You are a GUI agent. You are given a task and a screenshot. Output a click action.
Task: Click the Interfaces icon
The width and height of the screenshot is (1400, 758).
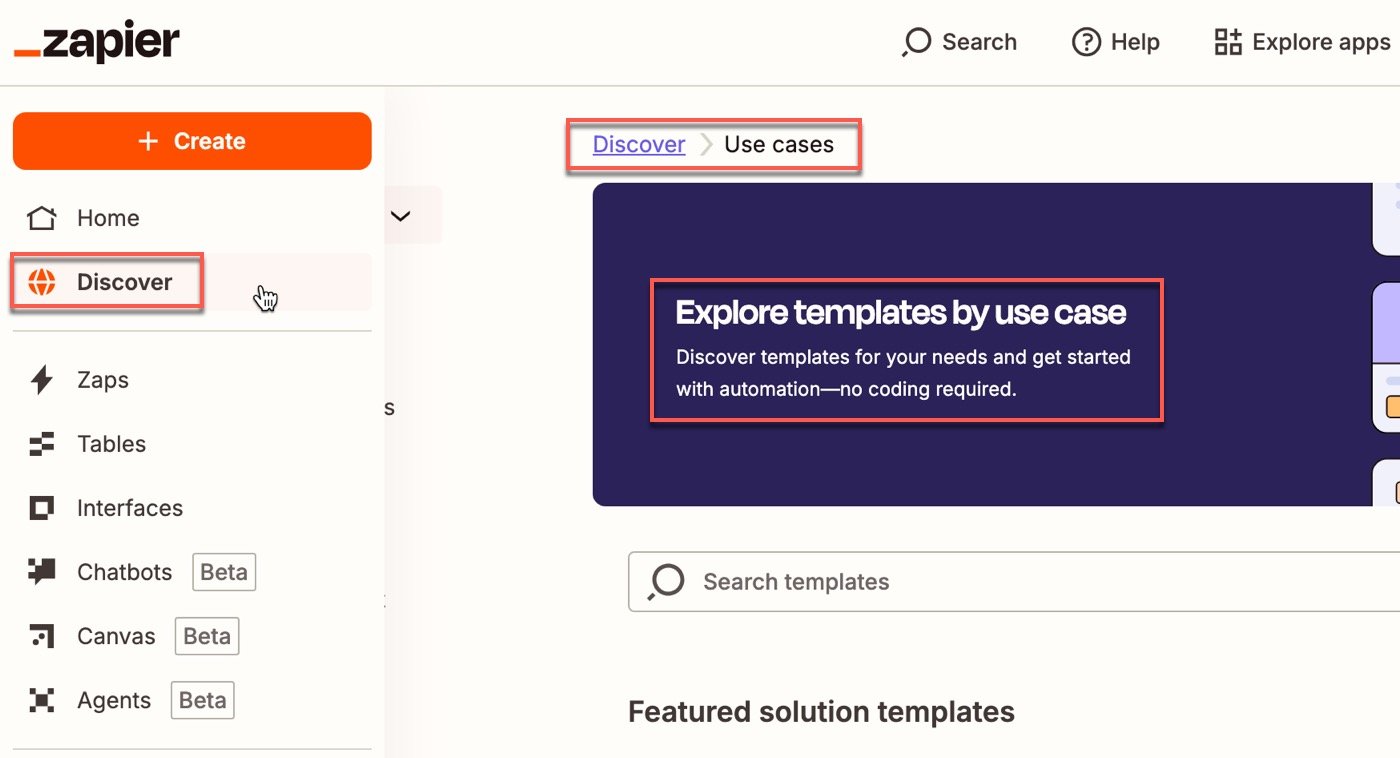point(41,508)
